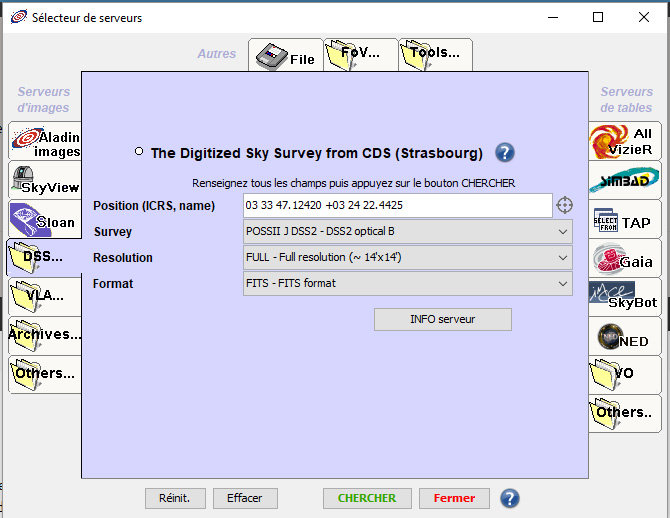Open the VO folder

(625, 375)
